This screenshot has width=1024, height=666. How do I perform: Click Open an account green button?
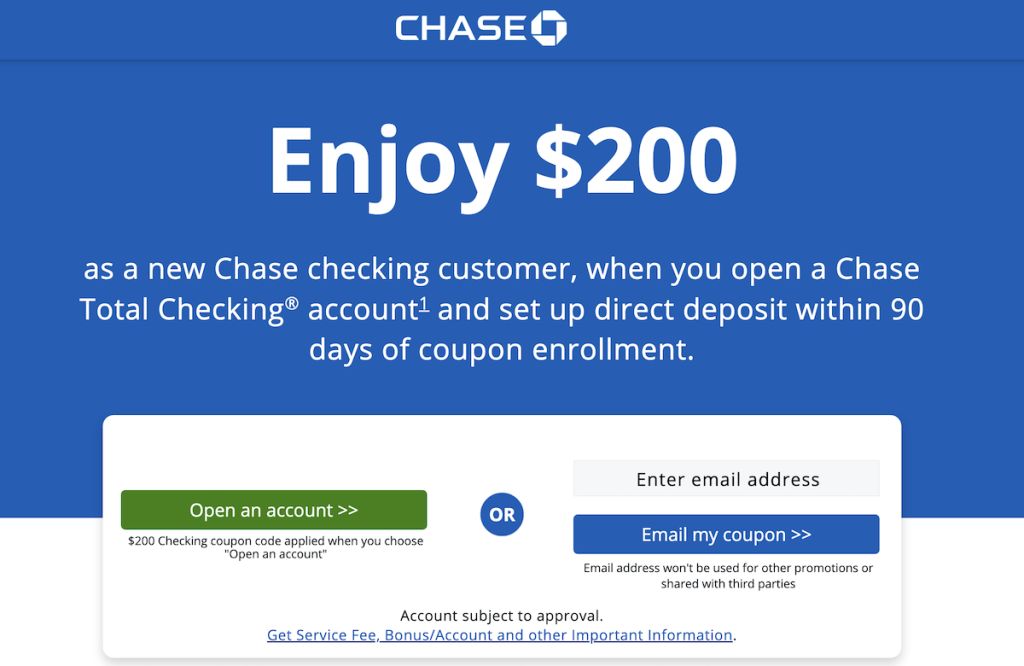point(274,510)
